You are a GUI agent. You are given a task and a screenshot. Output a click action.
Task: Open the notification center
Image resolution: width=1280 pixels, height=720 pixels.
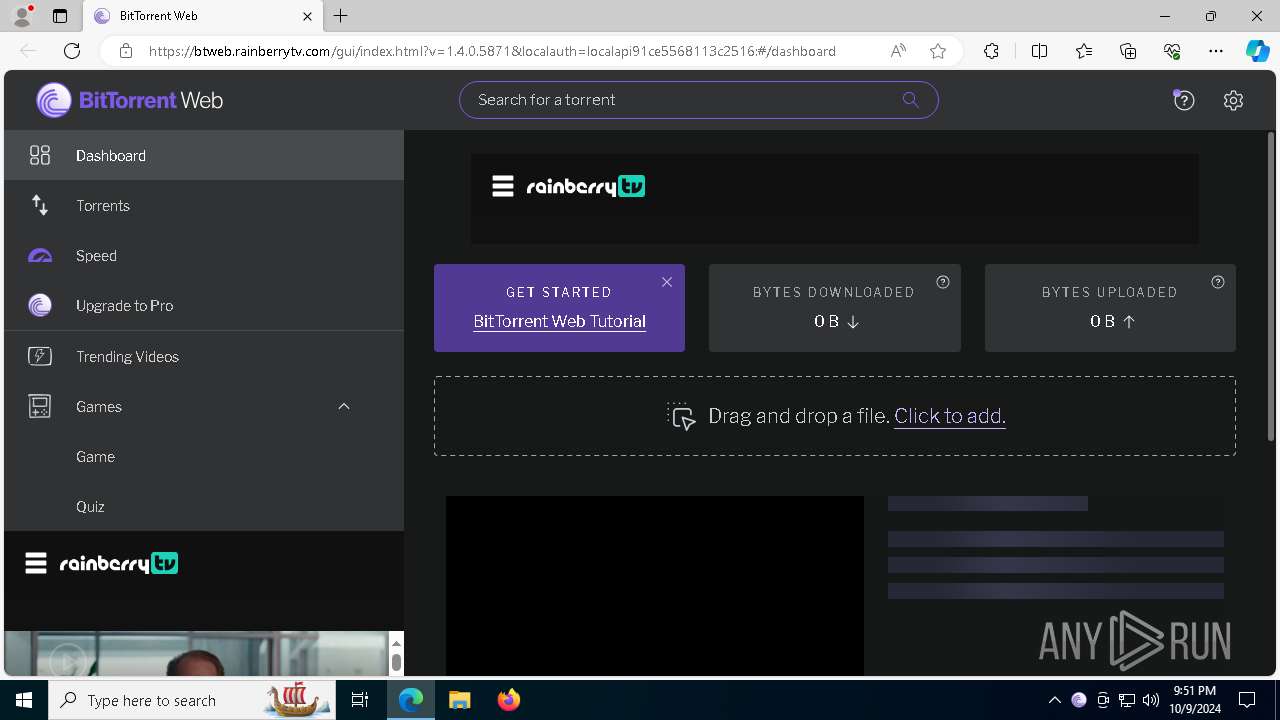(1247, 700)
